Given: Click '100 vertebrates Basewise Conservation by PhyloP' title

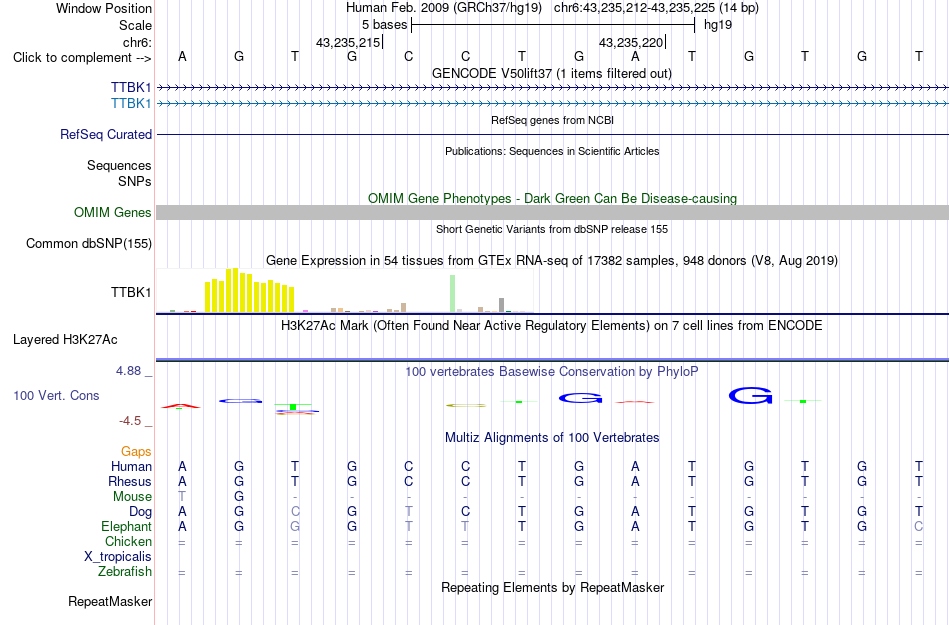Looking at the screenshot, I should (551, 371).
